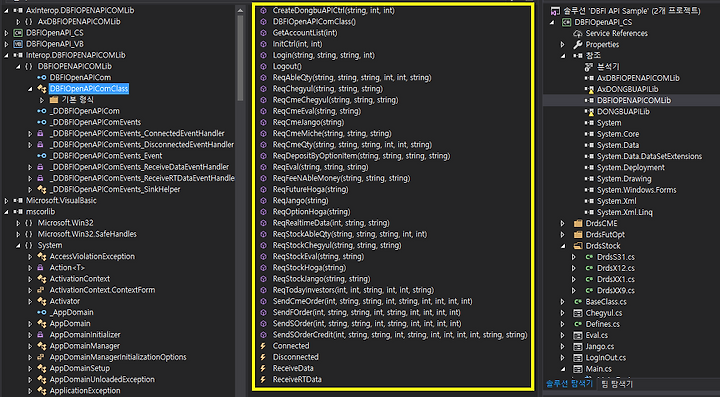Collapse the 참조 references node
The height and width of the screenshot is (397, 720).
pyautogui.click(x=563, y=56)
